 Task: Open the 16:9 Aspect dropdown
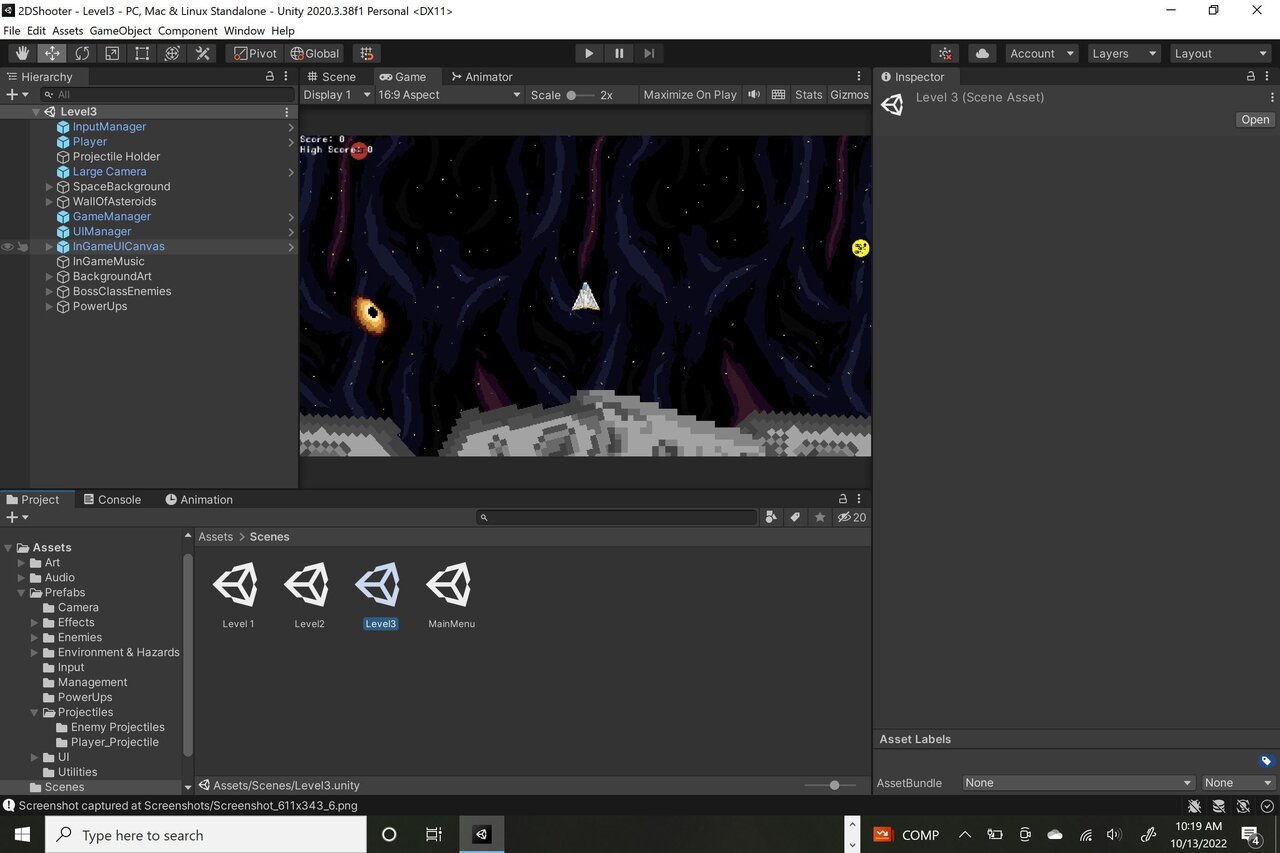coord(449,95)
